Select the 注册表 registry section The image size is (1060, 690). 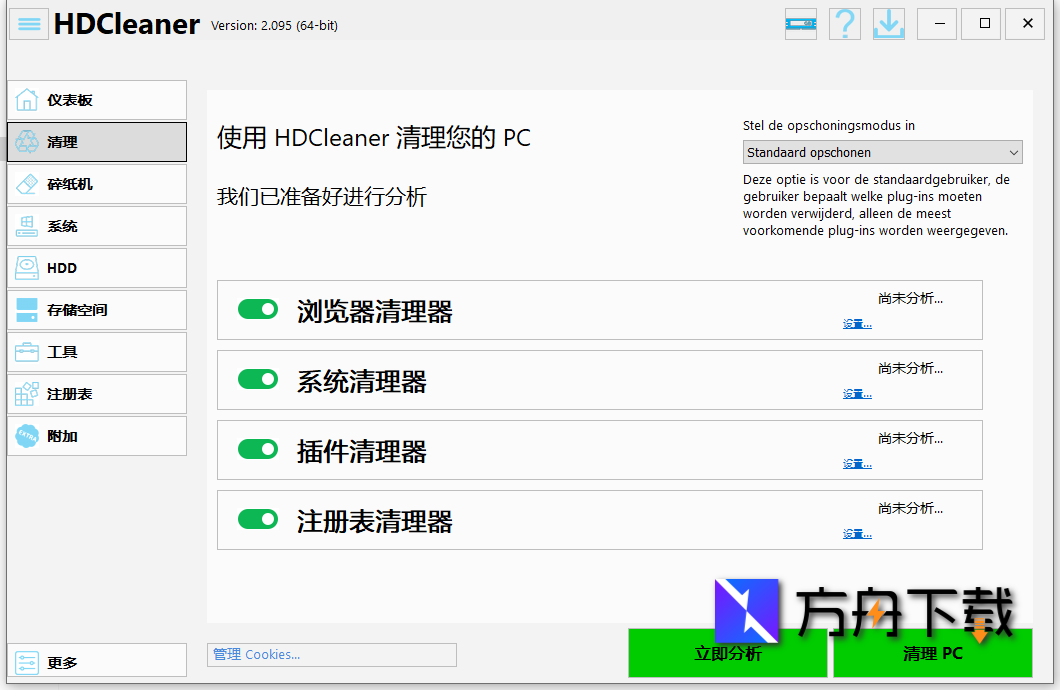(96, 394)
